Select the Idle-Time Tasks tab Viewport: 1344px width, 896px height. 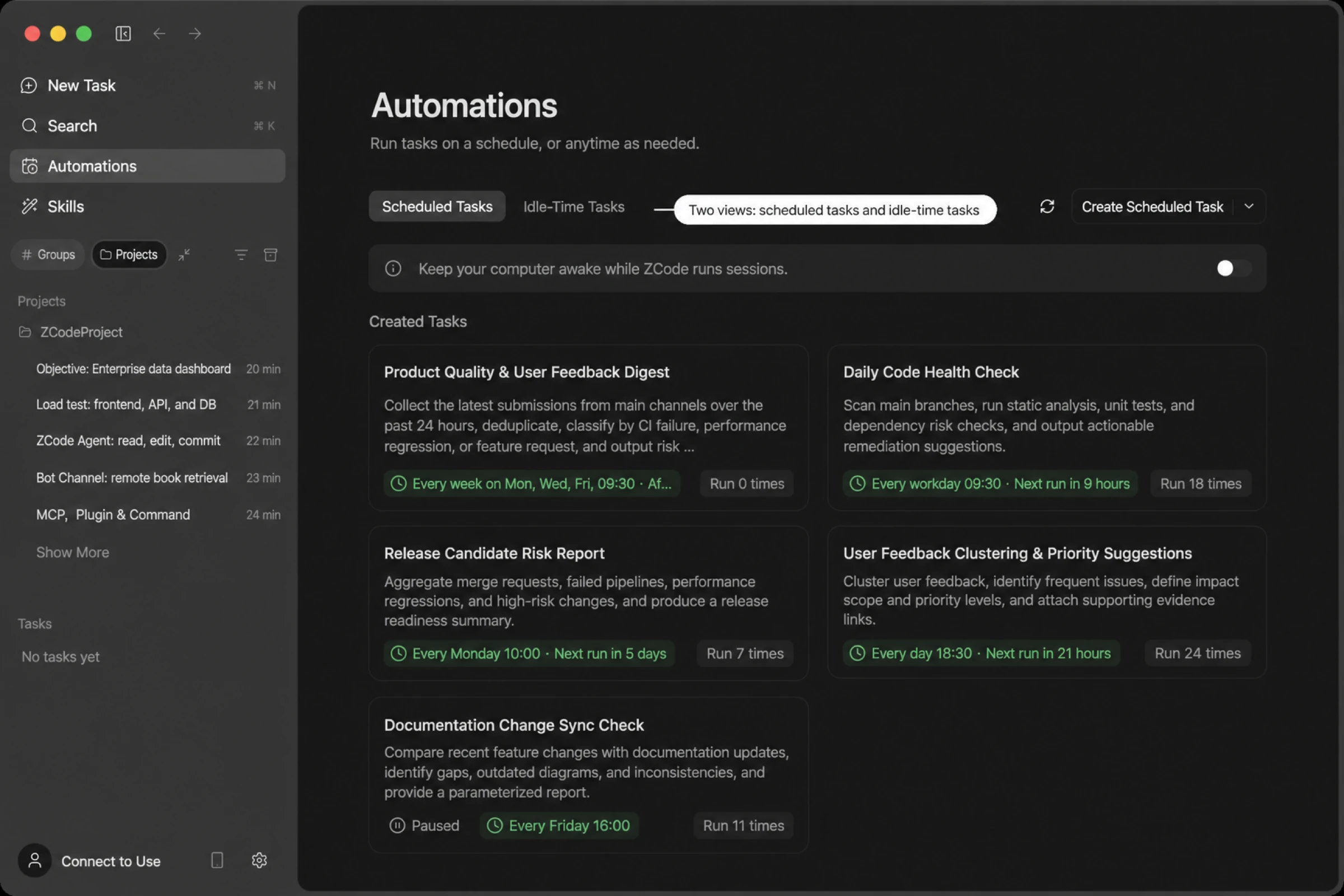573,206
